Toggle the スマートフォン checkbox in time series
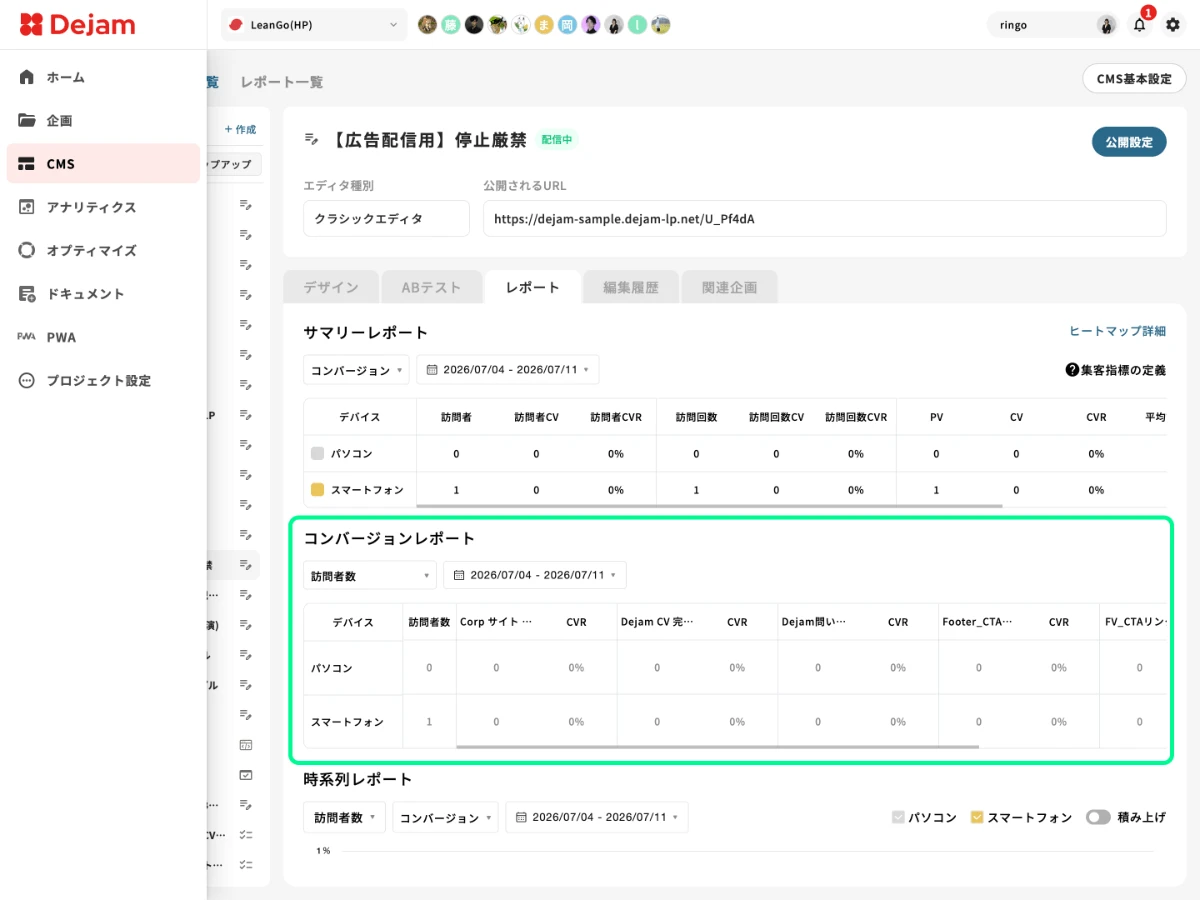The height and width of the screenshot is (900, 1200). [x=978, y=817]
